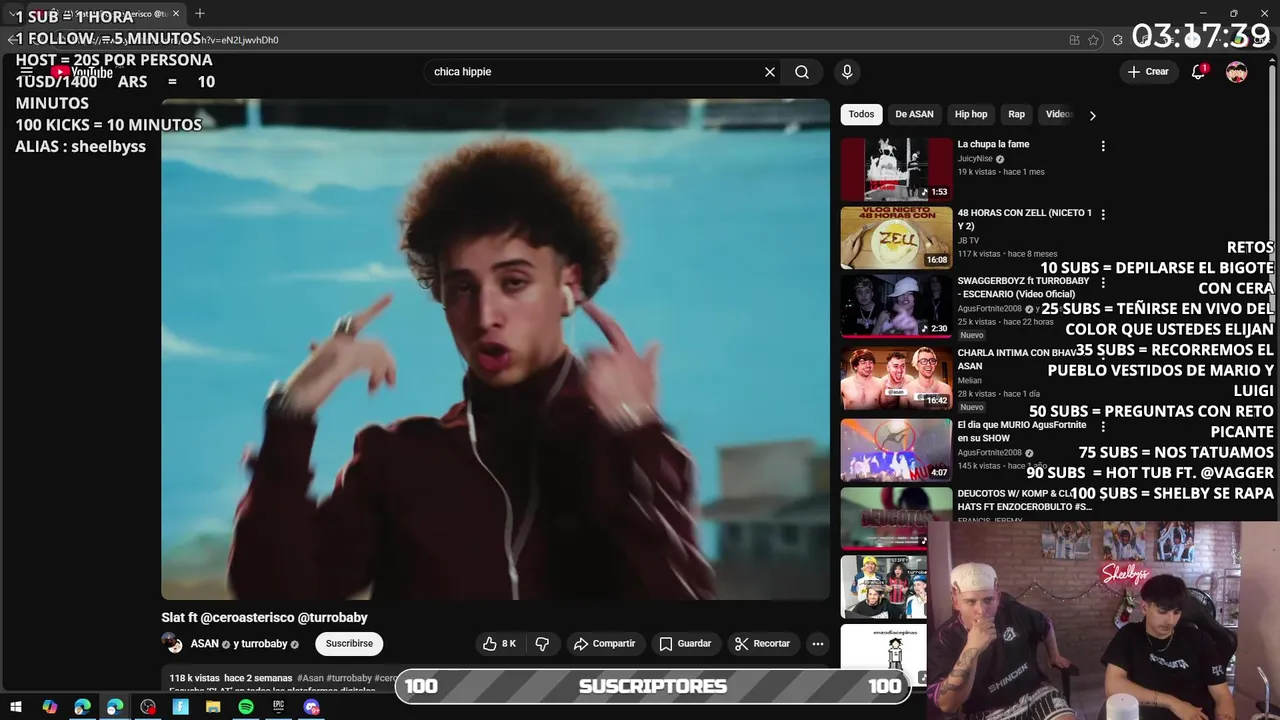Click the browser back arrow
This screenshot has height=720, width=1280.
coord(12,40)
